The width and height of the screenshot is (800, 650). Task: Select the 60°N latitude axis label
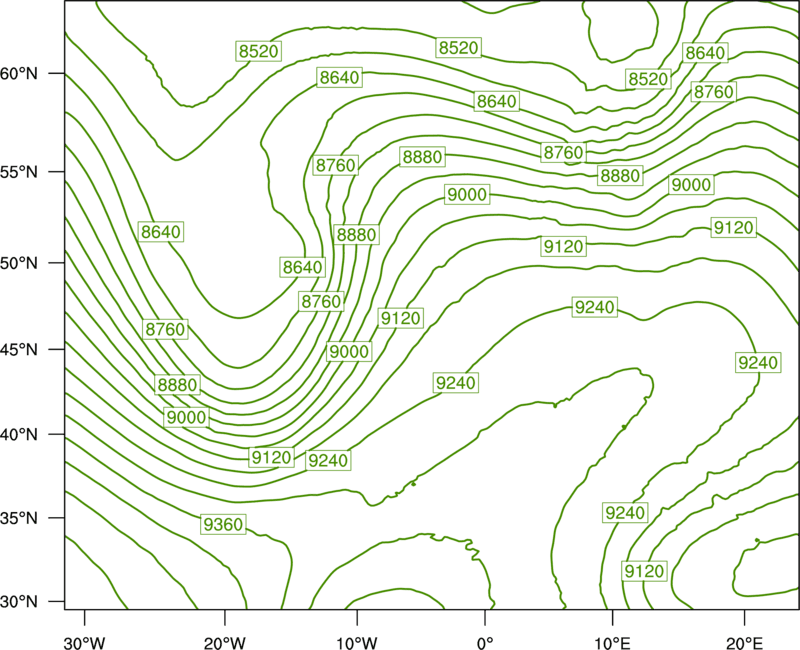point(19,74)
